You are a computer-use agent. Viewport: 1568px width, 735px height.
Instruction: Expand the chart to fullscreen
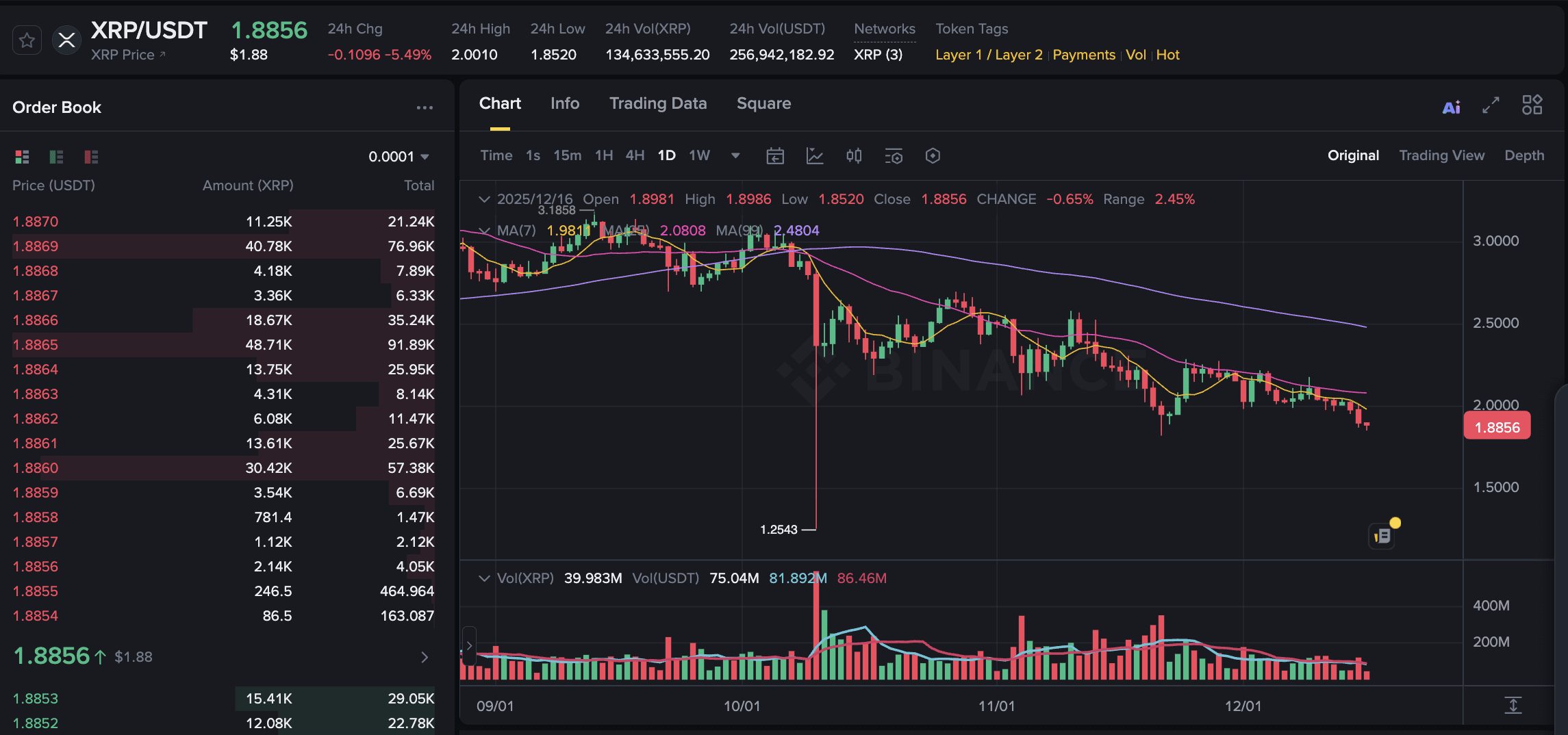click(1491, 106)
